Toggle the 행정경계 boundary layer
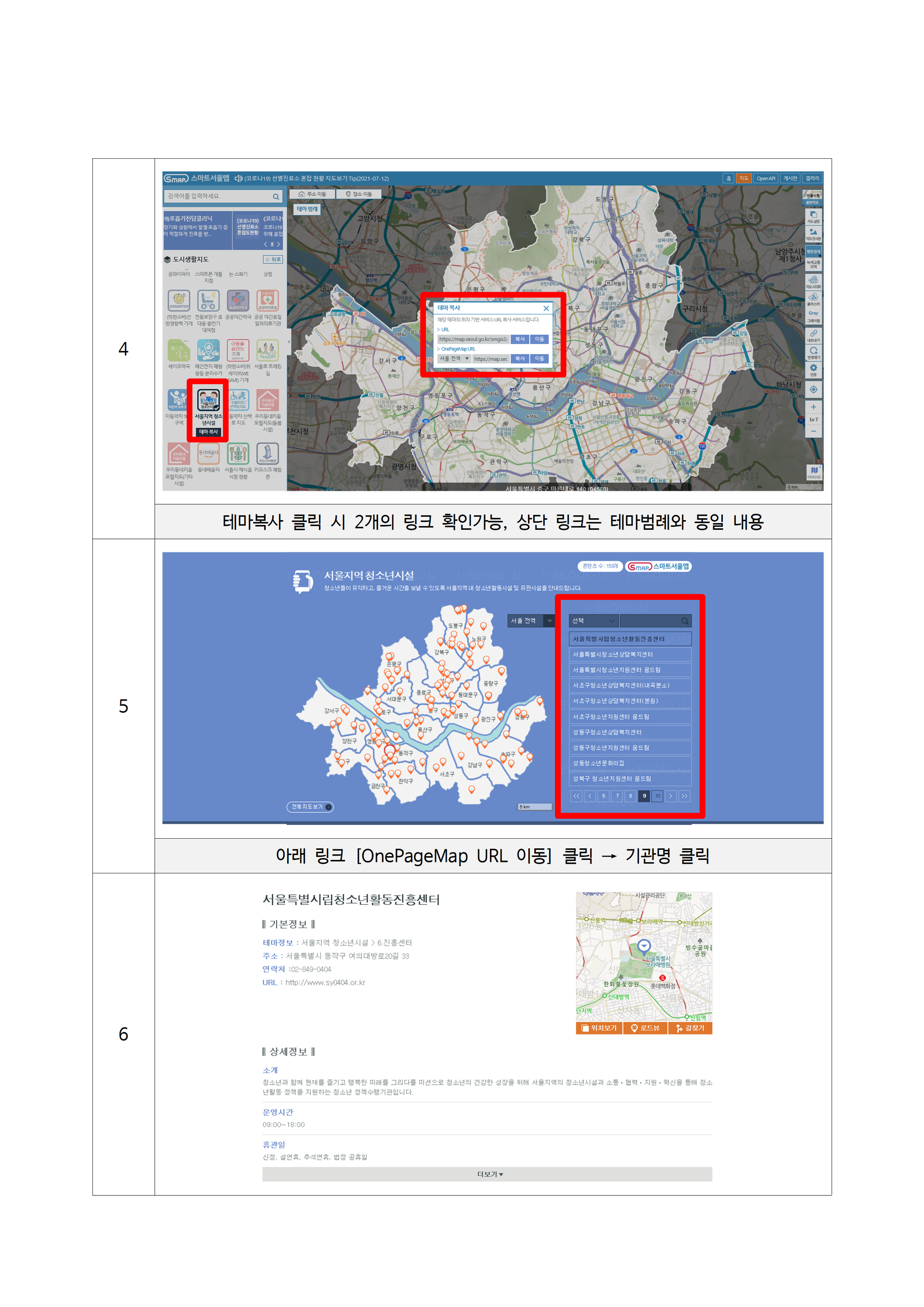 point(813,252)
